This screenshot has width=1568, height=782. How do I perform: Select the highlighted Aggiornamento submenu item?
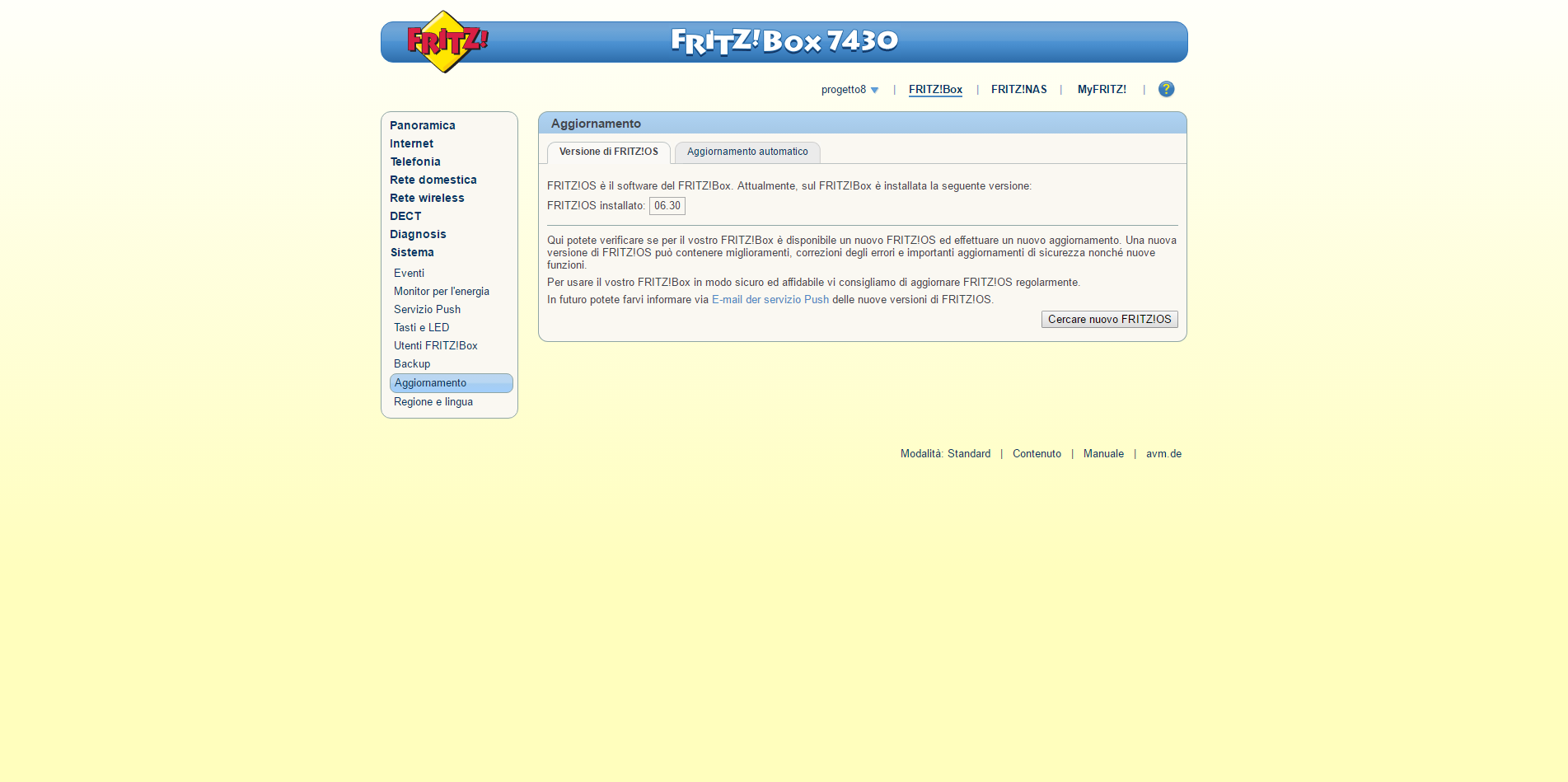tap(452, 383)
